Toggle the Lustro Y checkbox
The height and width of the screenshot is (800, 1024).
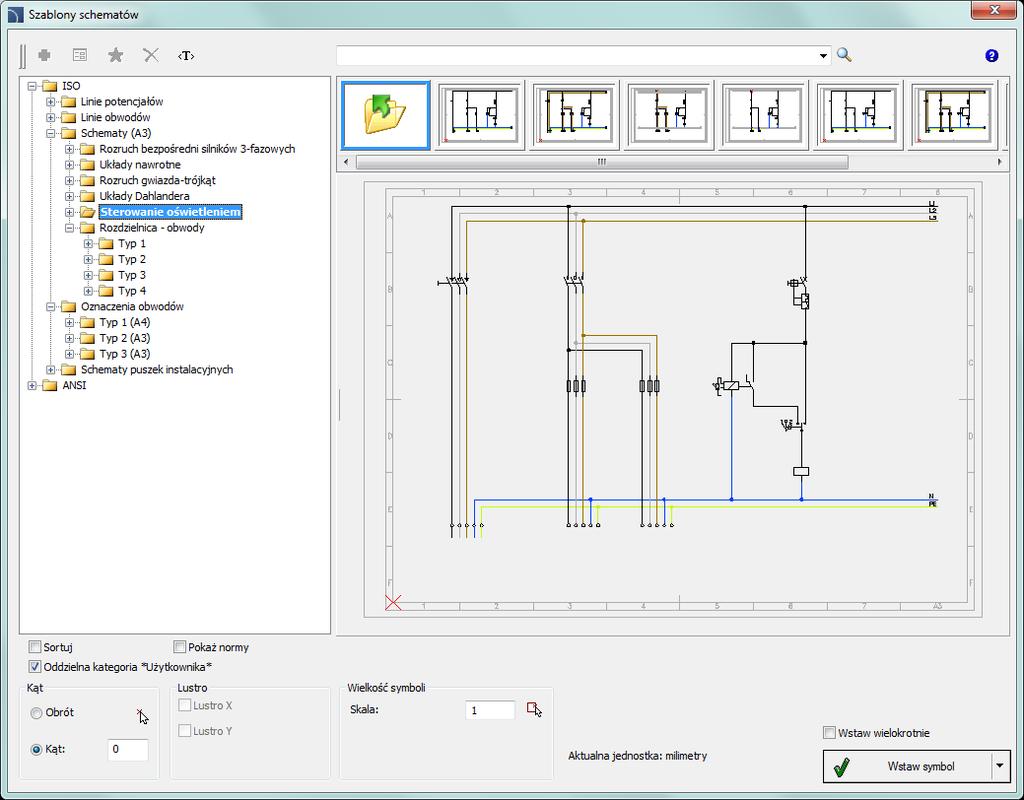pyautogui.click(x=185, y=731)
